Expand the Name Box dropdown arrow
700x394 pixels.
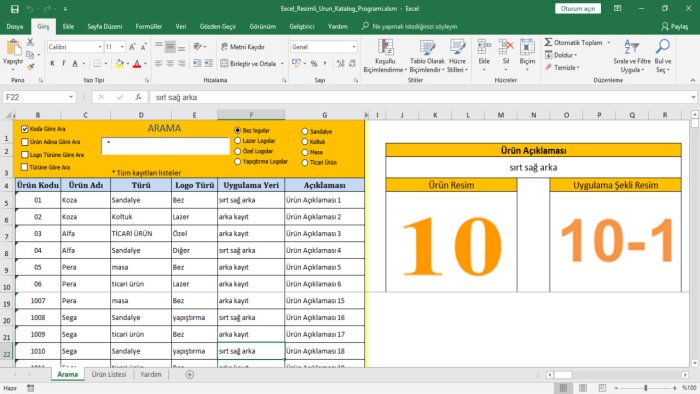71,97
